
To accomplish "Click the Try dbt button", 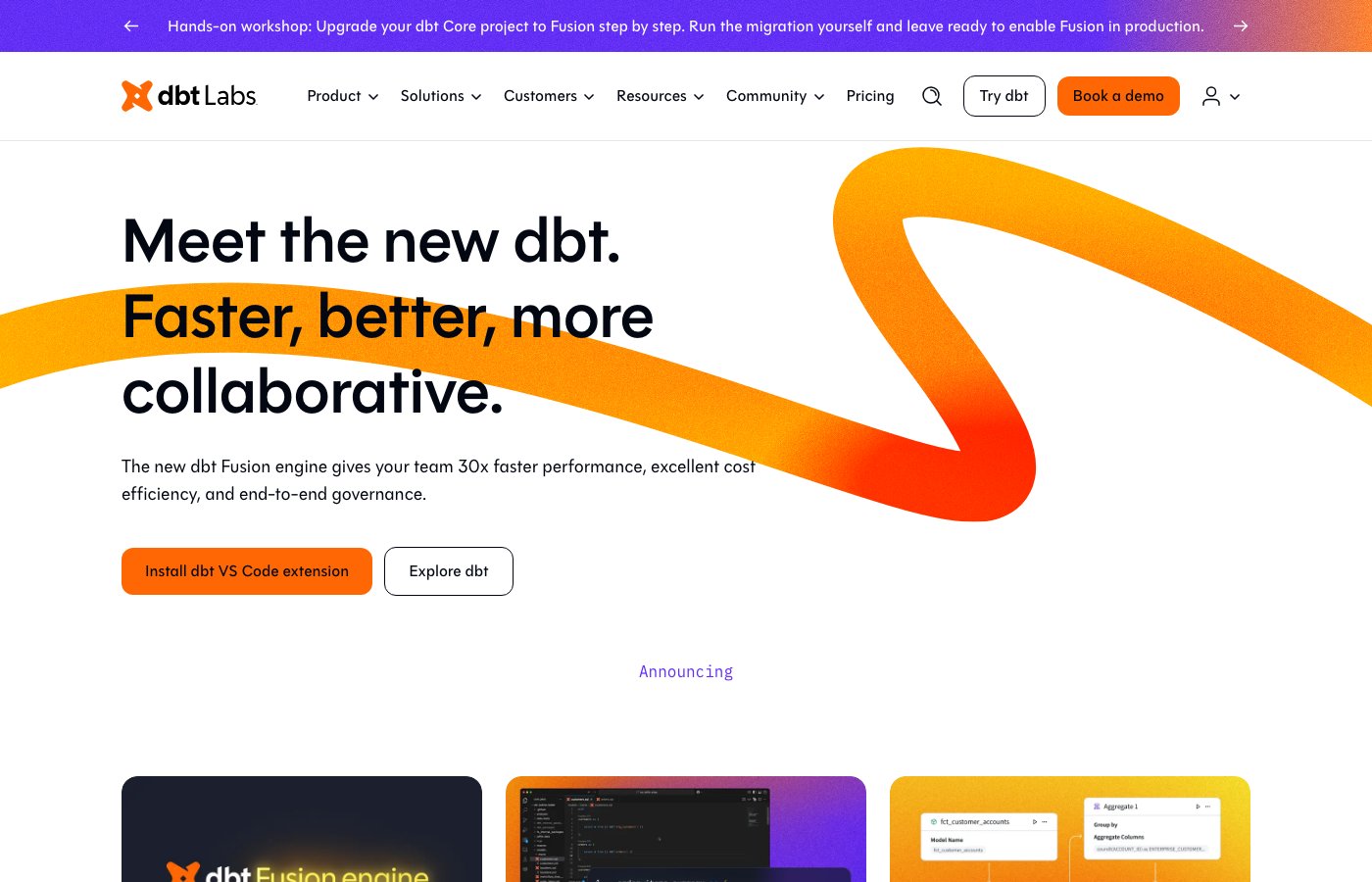I will pos(1004,96).
